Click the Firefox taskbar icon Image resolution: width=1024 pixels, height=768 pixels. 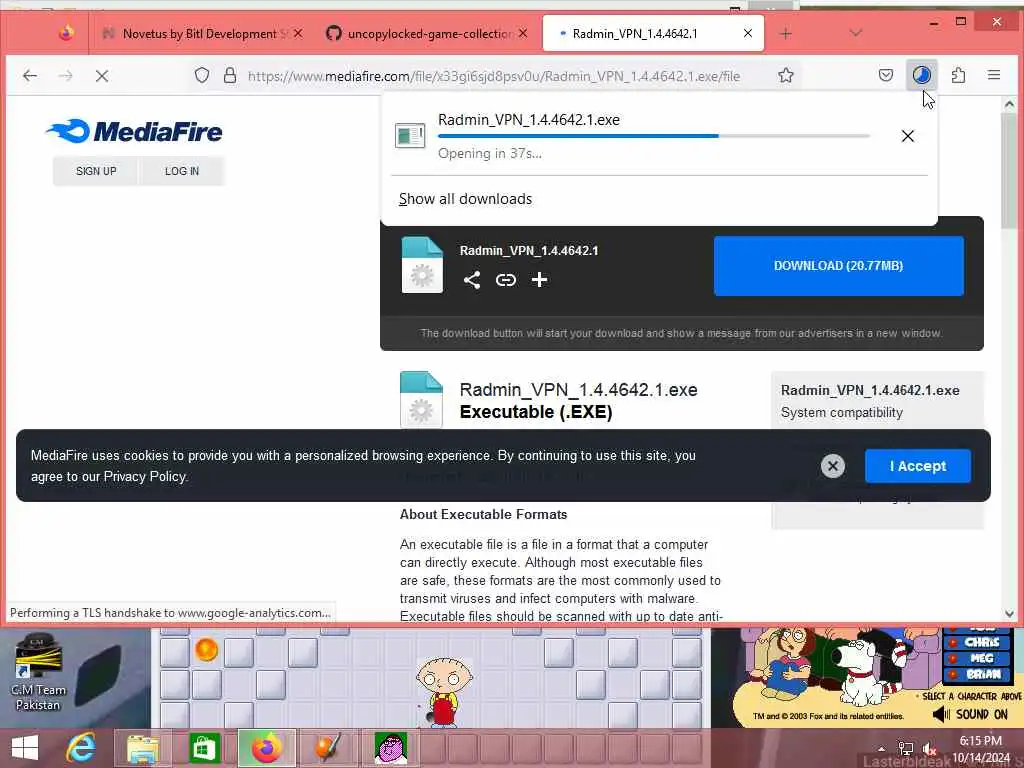pos(266,748)
